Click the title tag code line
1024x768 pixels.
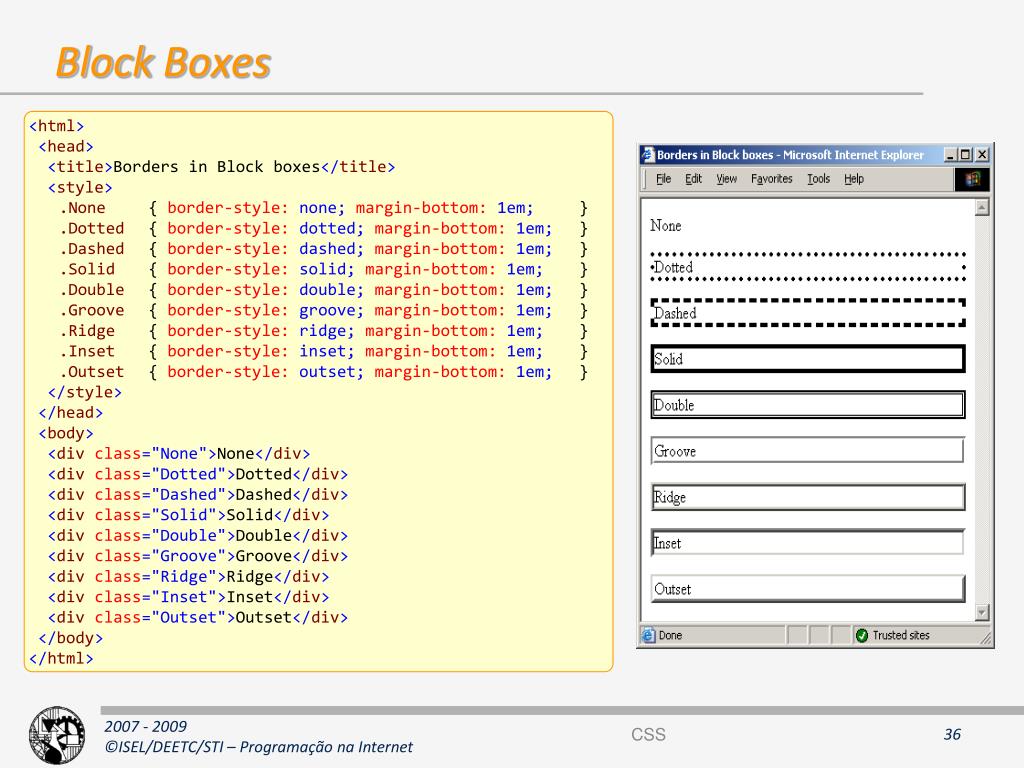click(221, 167)
